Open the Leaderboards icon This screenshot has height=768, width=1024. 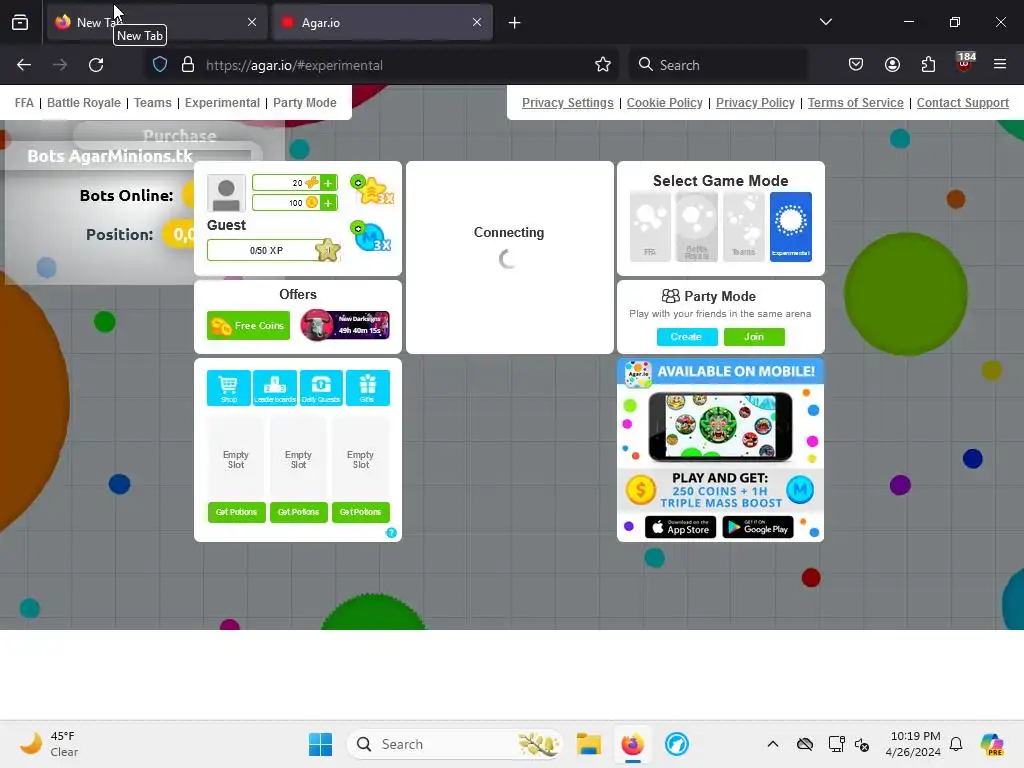(275, 387)
